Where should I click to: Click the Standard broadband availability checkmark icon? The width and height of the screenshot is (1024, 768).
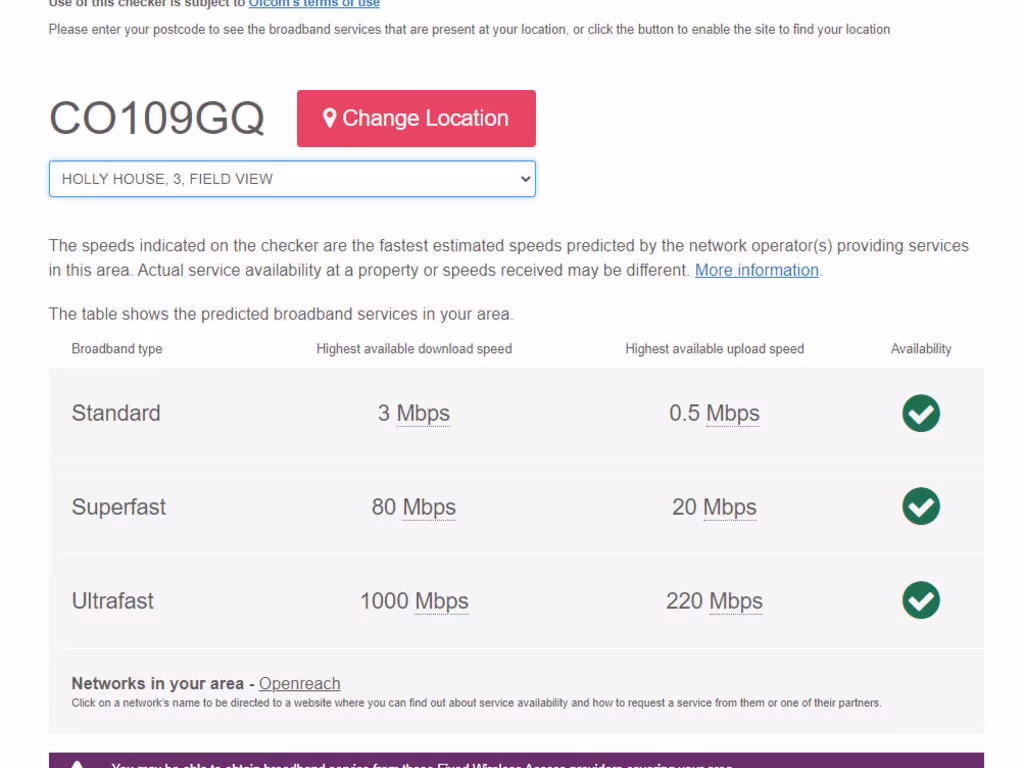[x=920, y=413]
